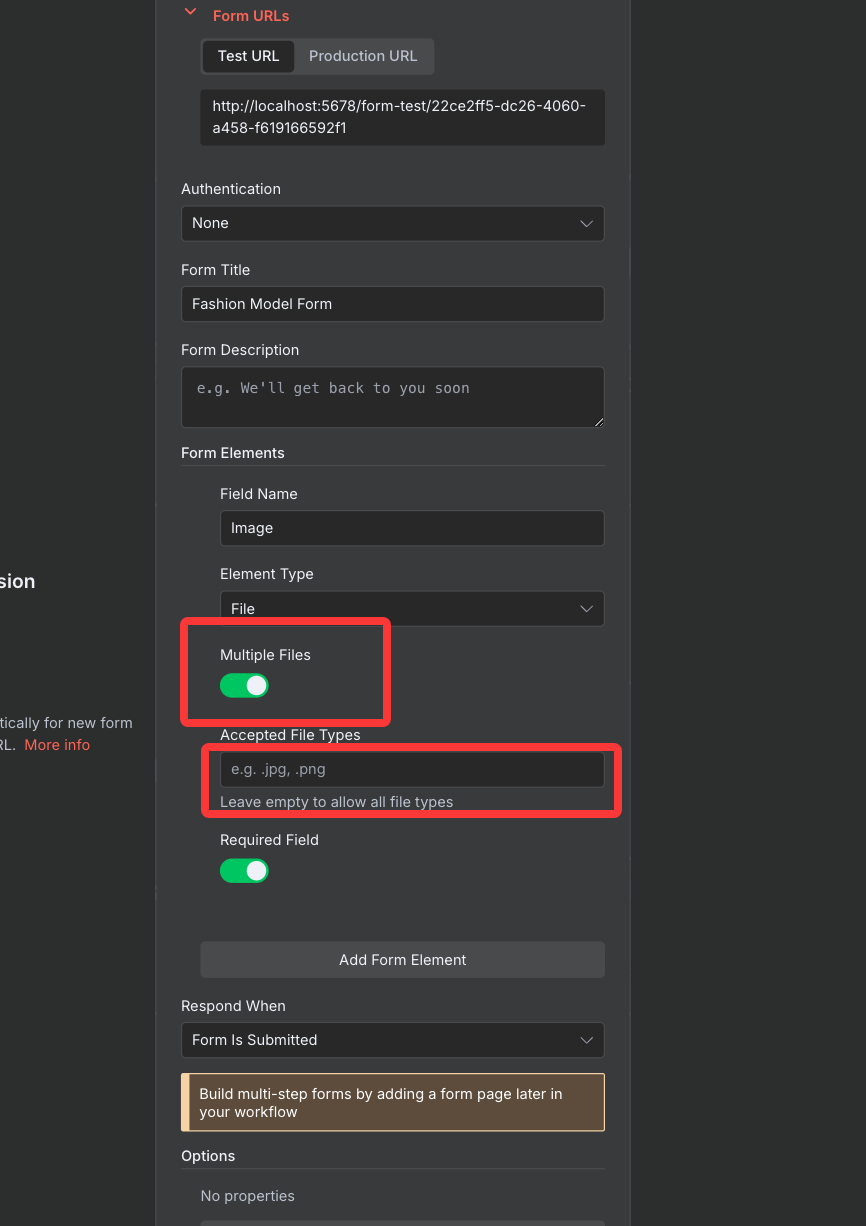Click the chevron arrow in Respond When field

pos(587,1040)
